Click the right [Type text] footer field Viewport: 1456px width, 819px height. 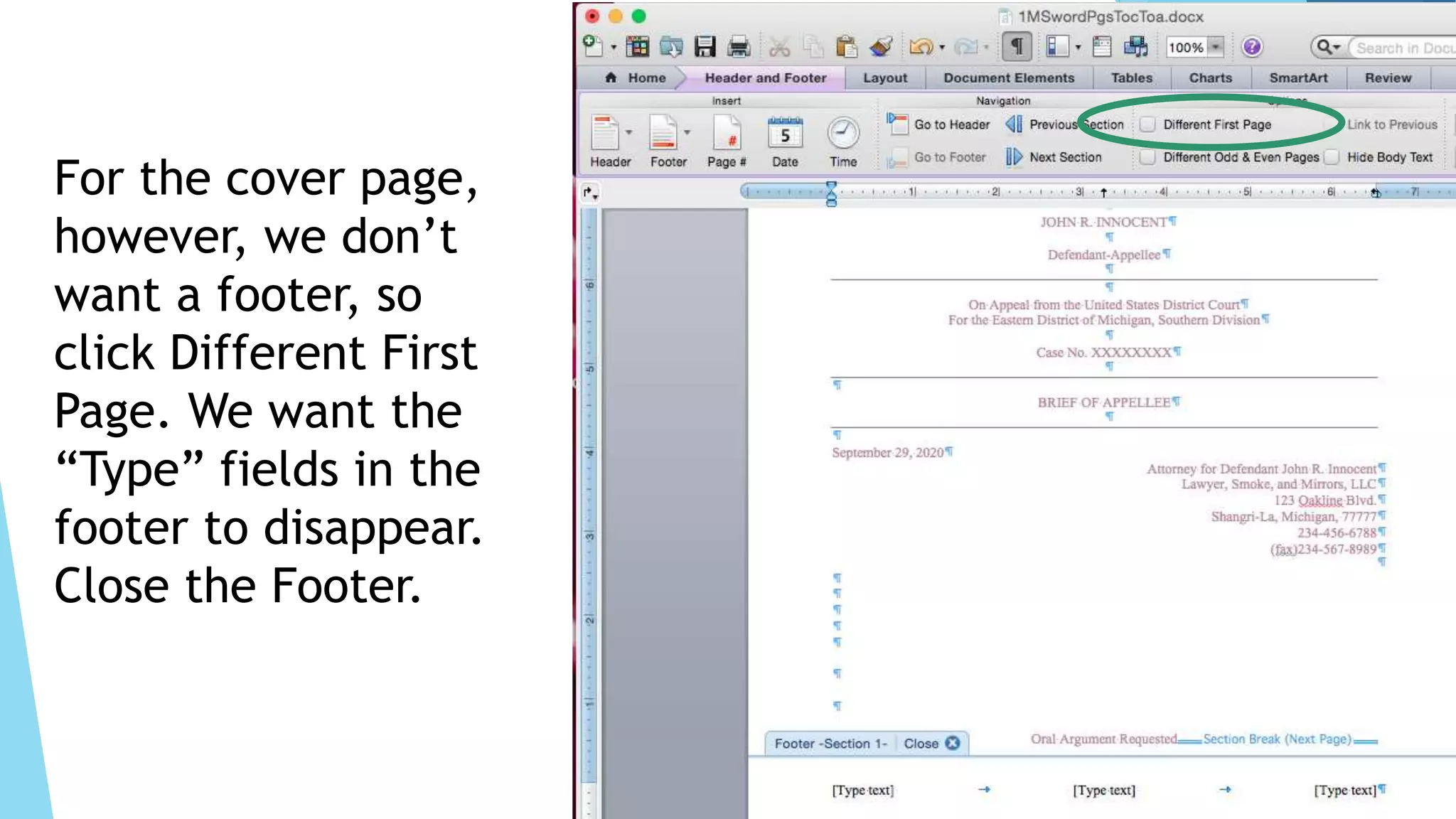pos(1345,790)
